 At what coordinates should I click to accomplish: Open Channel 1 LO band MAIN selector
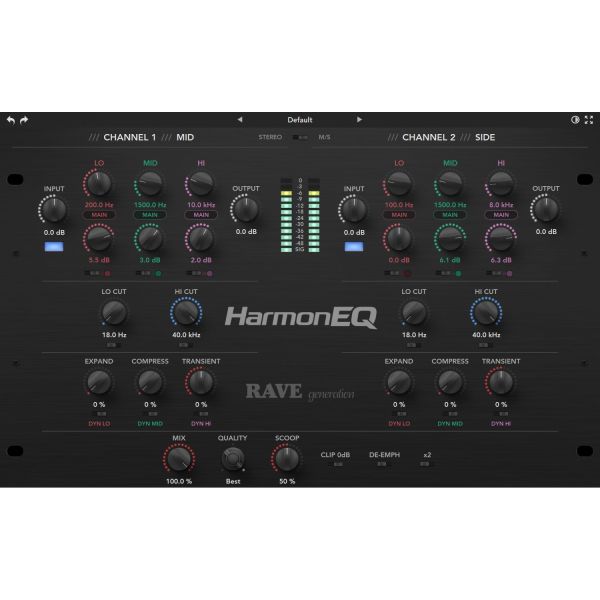[x=99, y=215]
